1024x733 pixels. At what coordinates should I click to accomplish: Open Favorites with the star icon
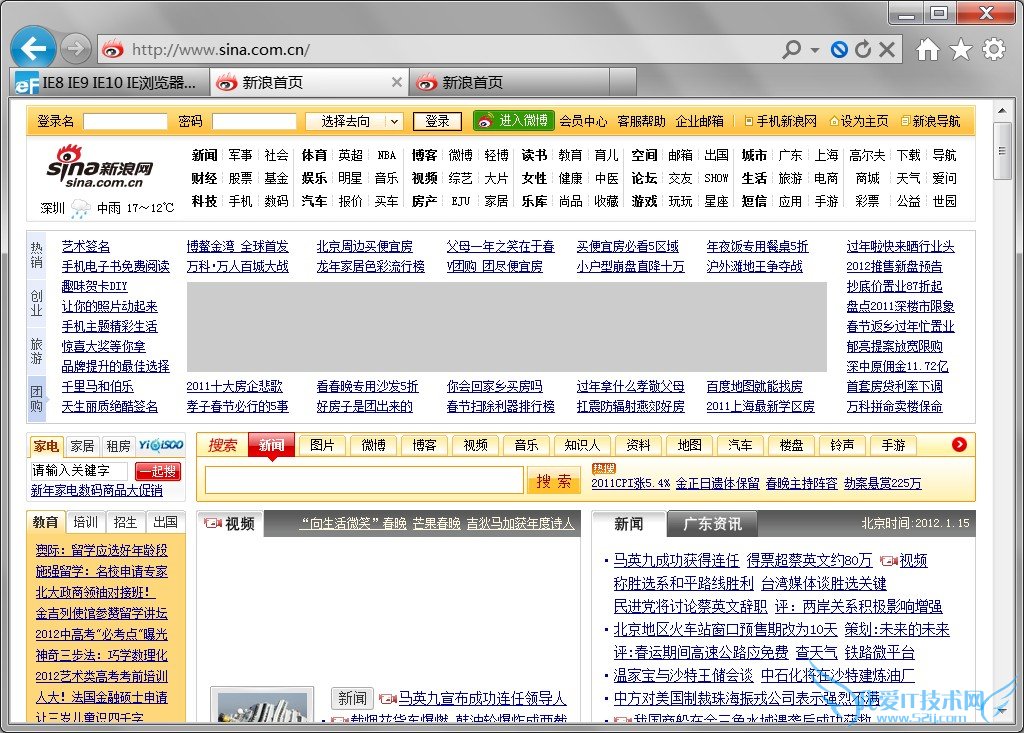960,49
